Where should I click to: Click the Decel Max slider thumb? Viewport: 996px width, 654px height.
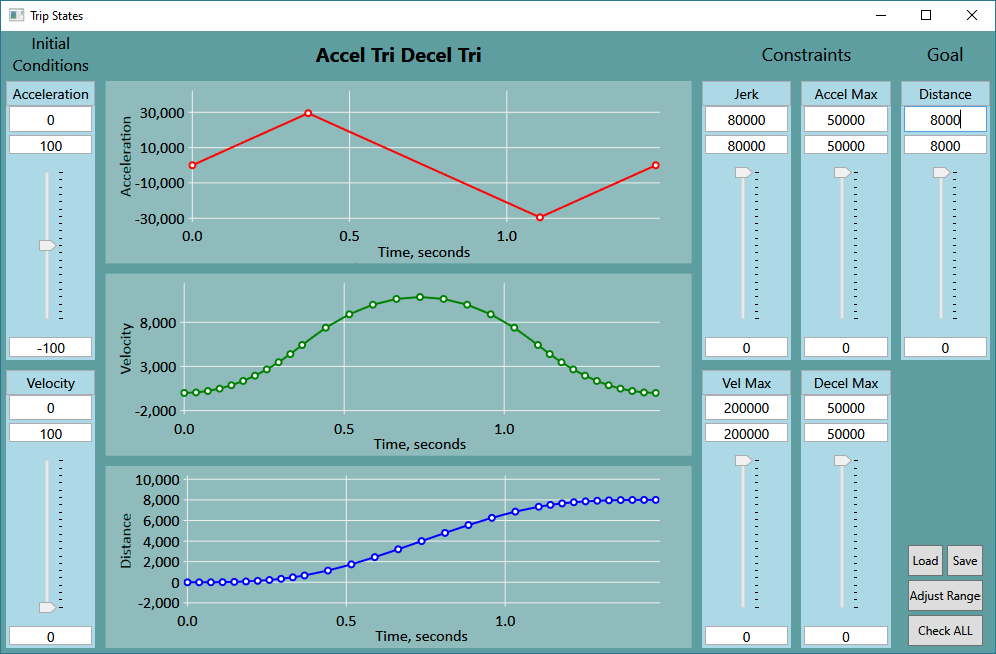(x=842, y=460)
